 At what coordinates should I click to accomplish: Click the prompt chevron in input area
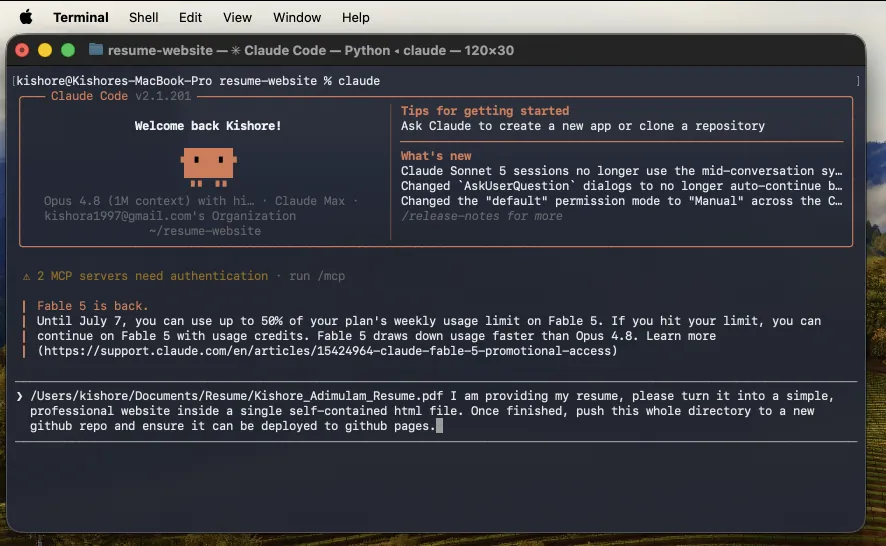pyautogui.click(x=20, y=396)
